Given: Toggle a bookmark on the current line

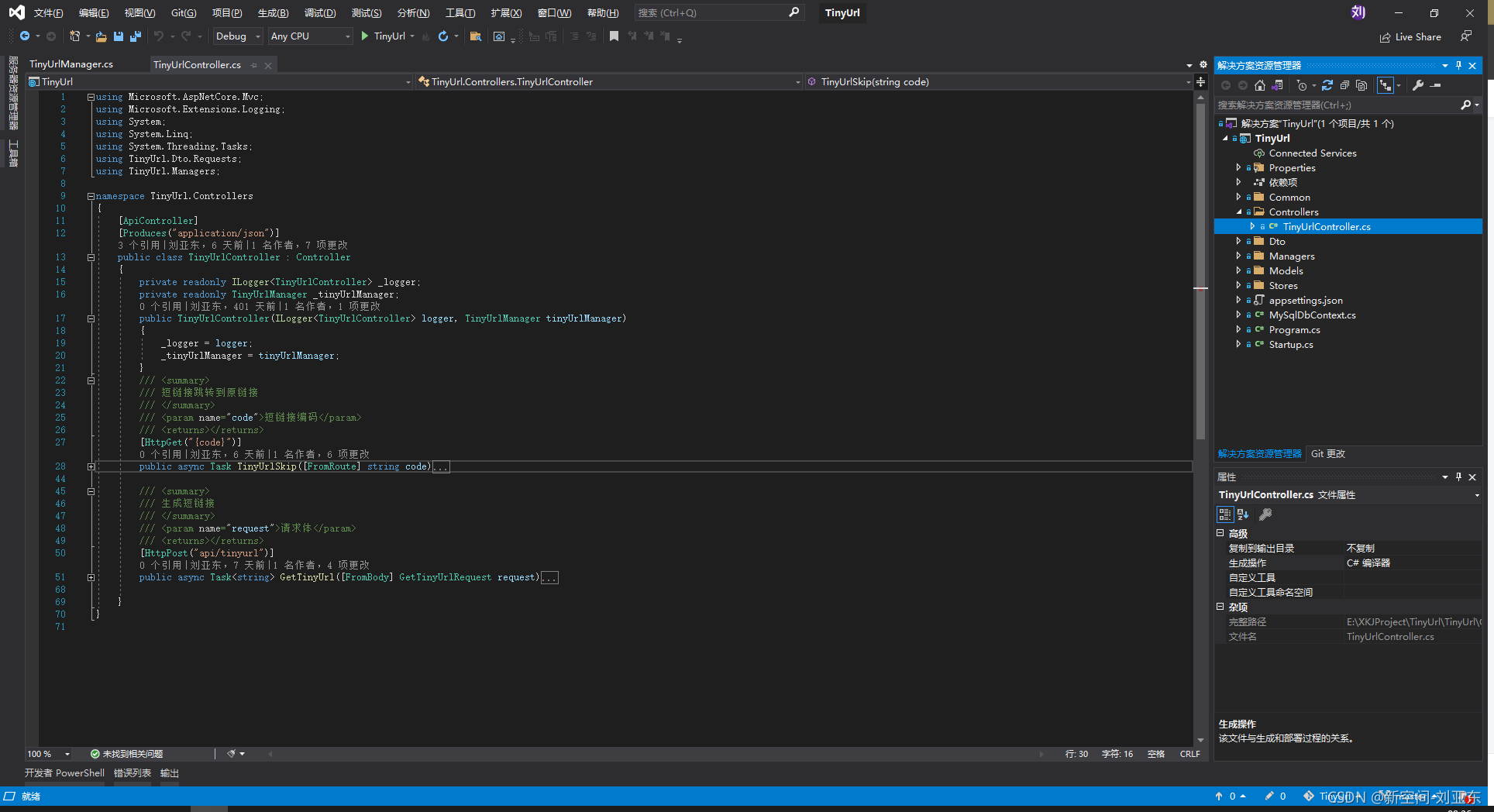Looking at the screenshot, I should (614, 36).
